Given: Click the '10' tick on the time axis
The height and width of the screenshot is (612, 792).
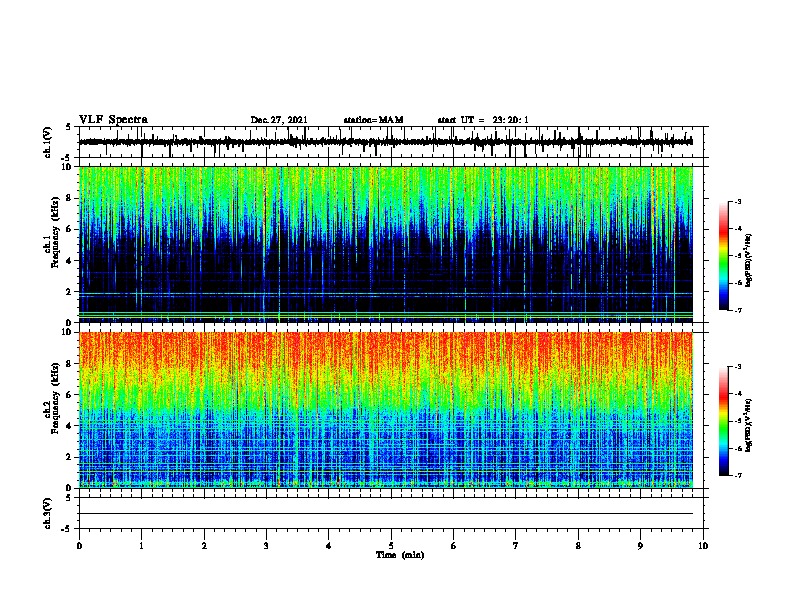Looking at the screenshot, I should pos(703,545).
